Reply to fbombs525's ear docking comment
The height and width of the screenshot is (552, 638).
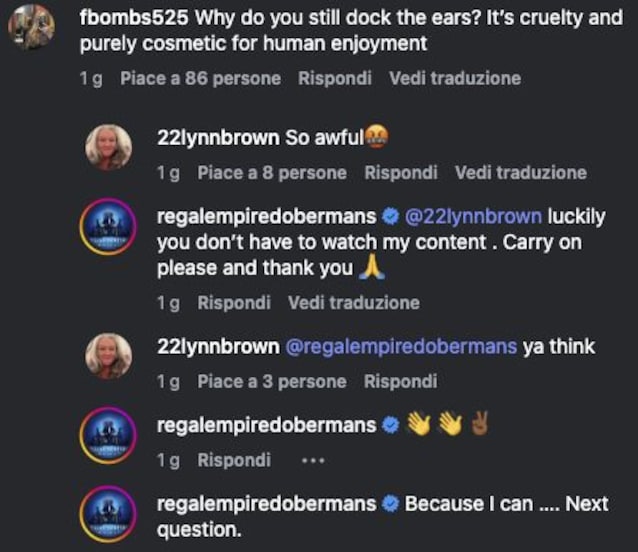pos(334,78)
